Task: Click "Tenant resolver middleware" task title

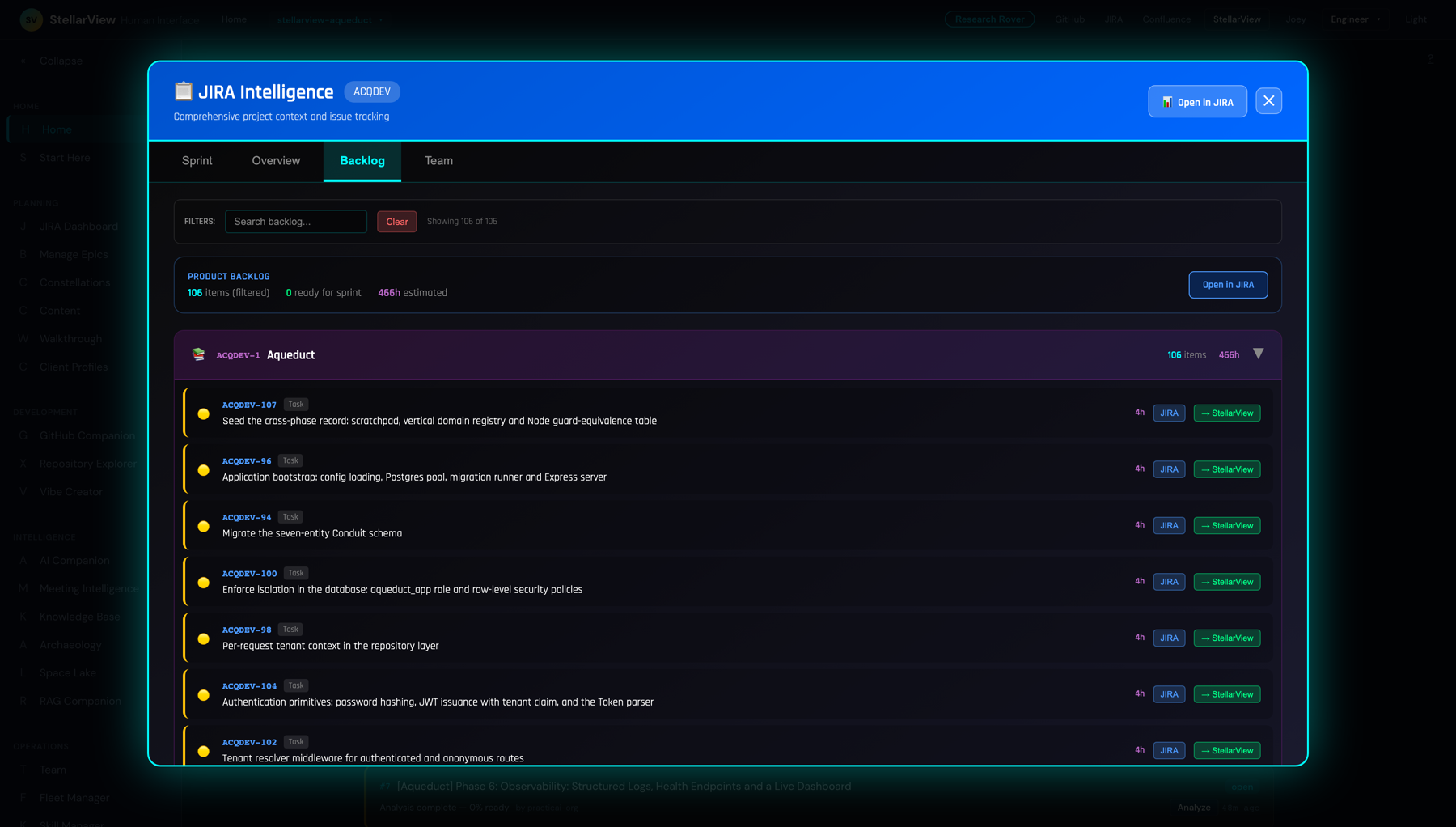Action: coord(373,758)
